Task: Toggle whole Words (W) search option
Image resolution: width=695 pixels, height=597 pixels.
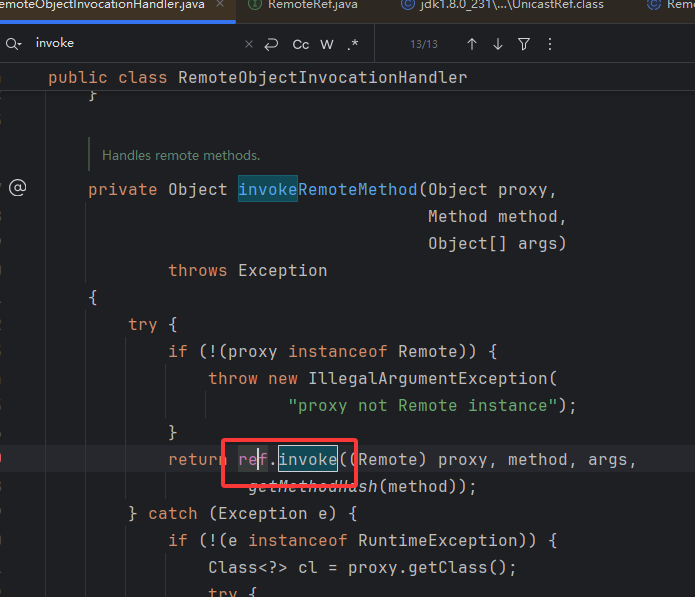Action: pos(327,44)
